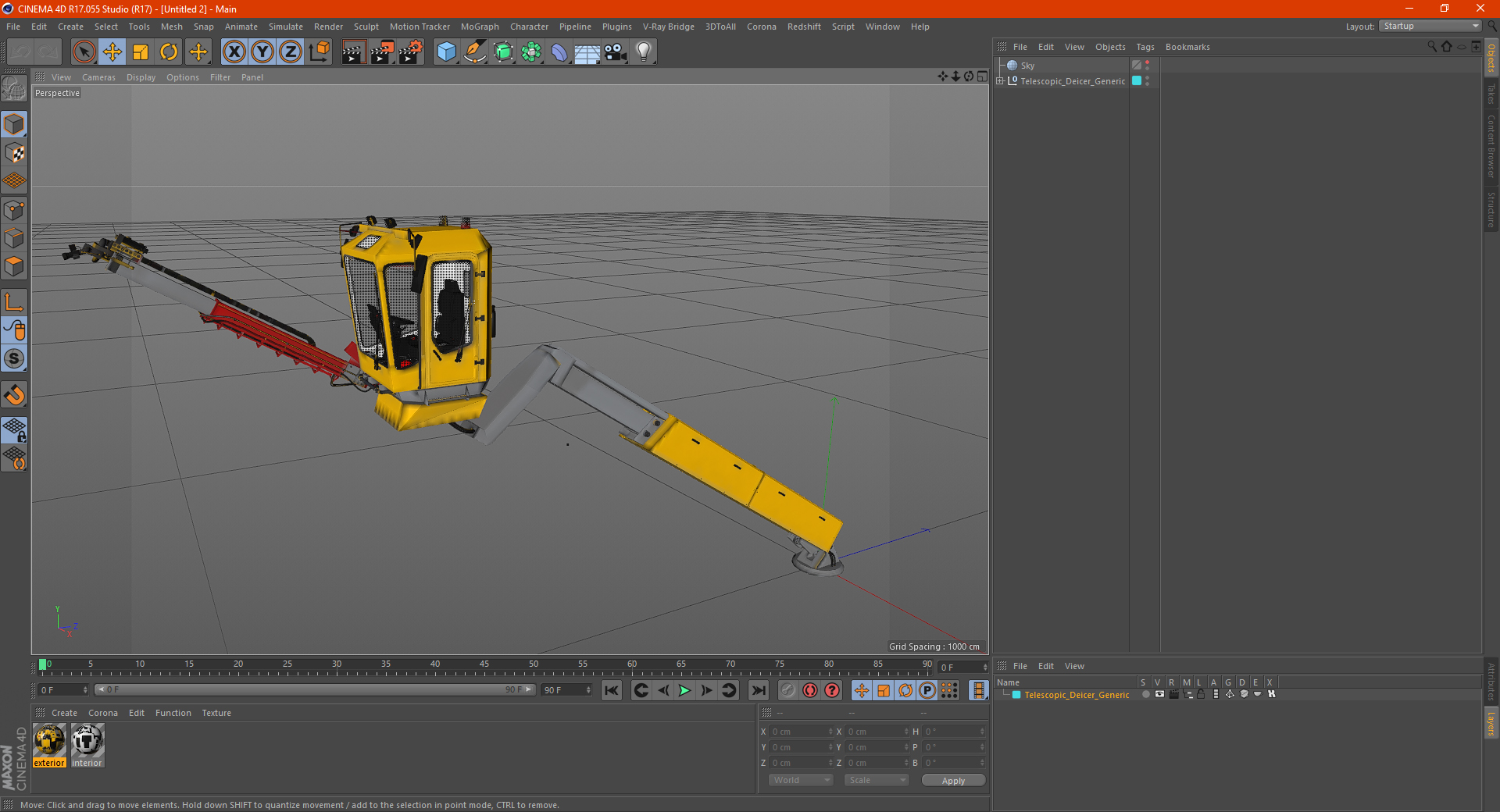Image resolution: width=1500 pixels, height=812 pixels.
Task: Play the animation forwards
Action: click(x=684, y=690)
